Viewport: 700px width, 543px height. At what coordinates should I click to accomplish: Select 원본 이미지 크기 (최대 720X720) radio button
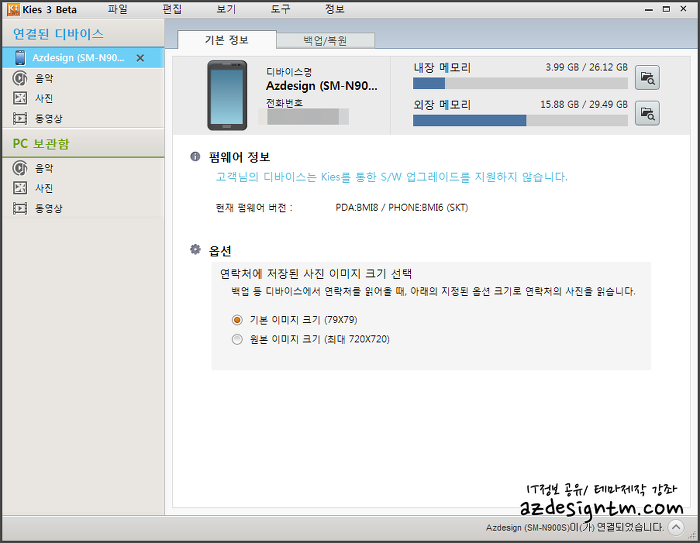237,339
